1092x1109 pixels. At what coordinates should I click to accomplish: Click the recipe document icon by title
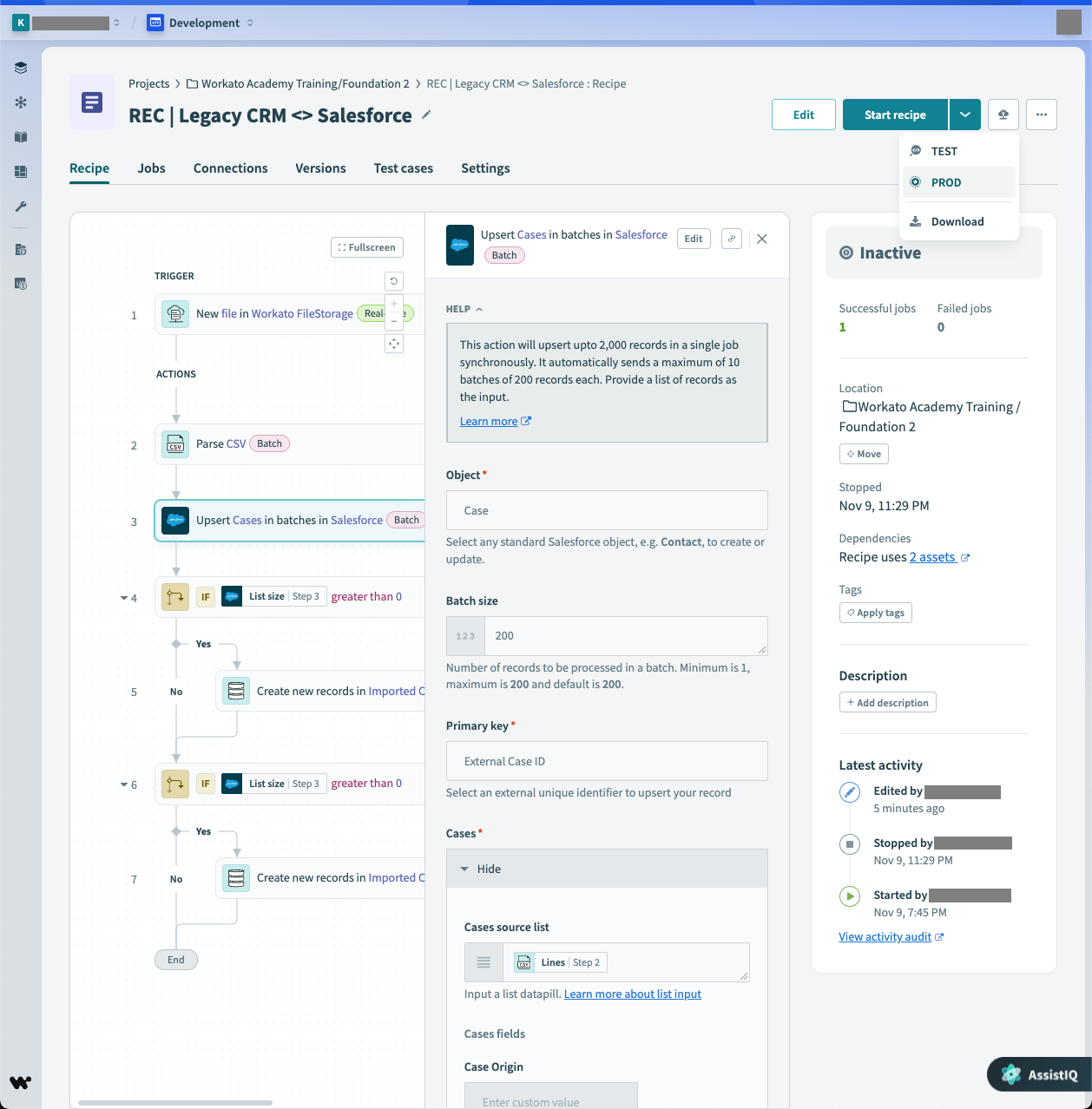[92, 103]
